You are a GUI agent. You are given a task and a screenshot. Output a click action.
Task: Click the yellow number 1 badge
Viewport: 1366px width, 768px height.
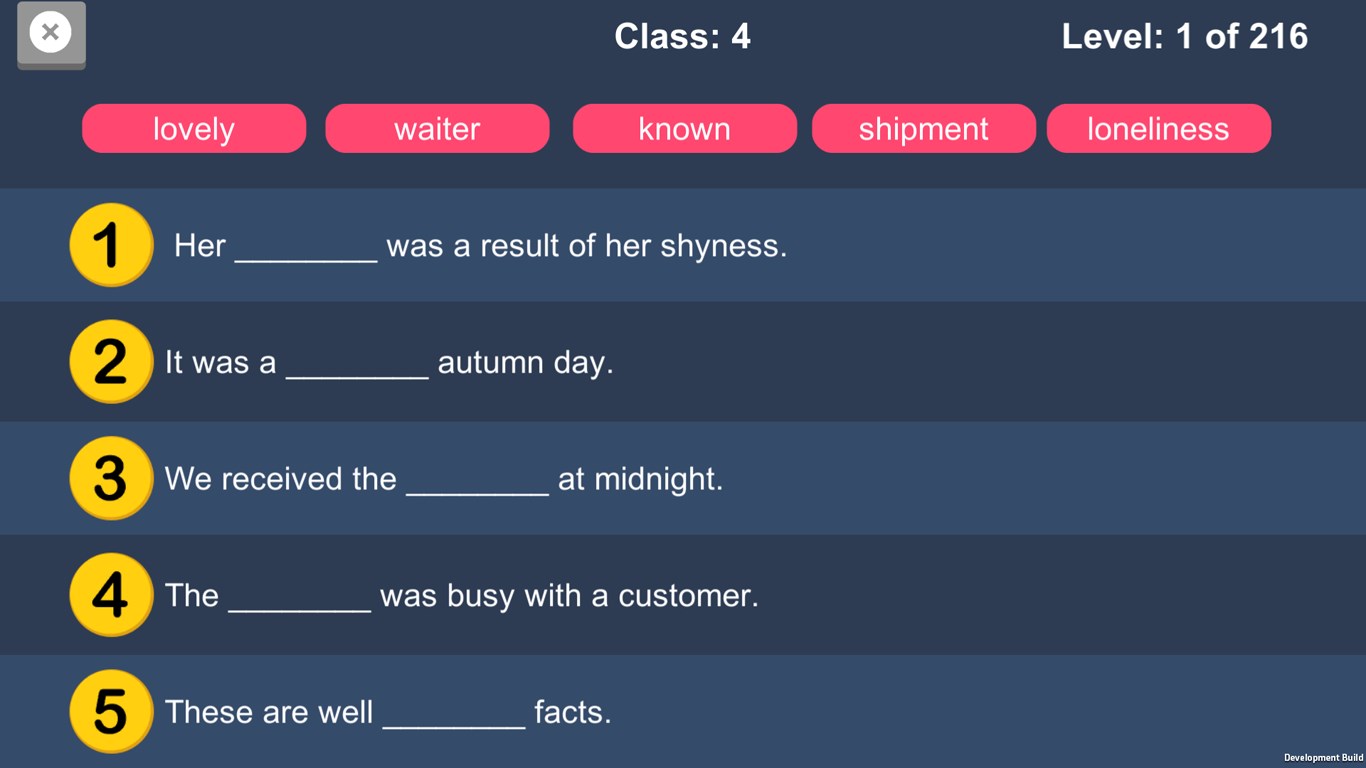click(x=111, y=245)
